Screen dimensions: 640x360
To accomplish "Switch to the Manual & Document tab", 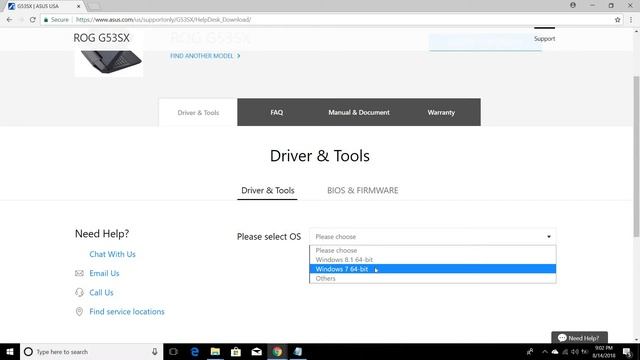I will 359,112.
